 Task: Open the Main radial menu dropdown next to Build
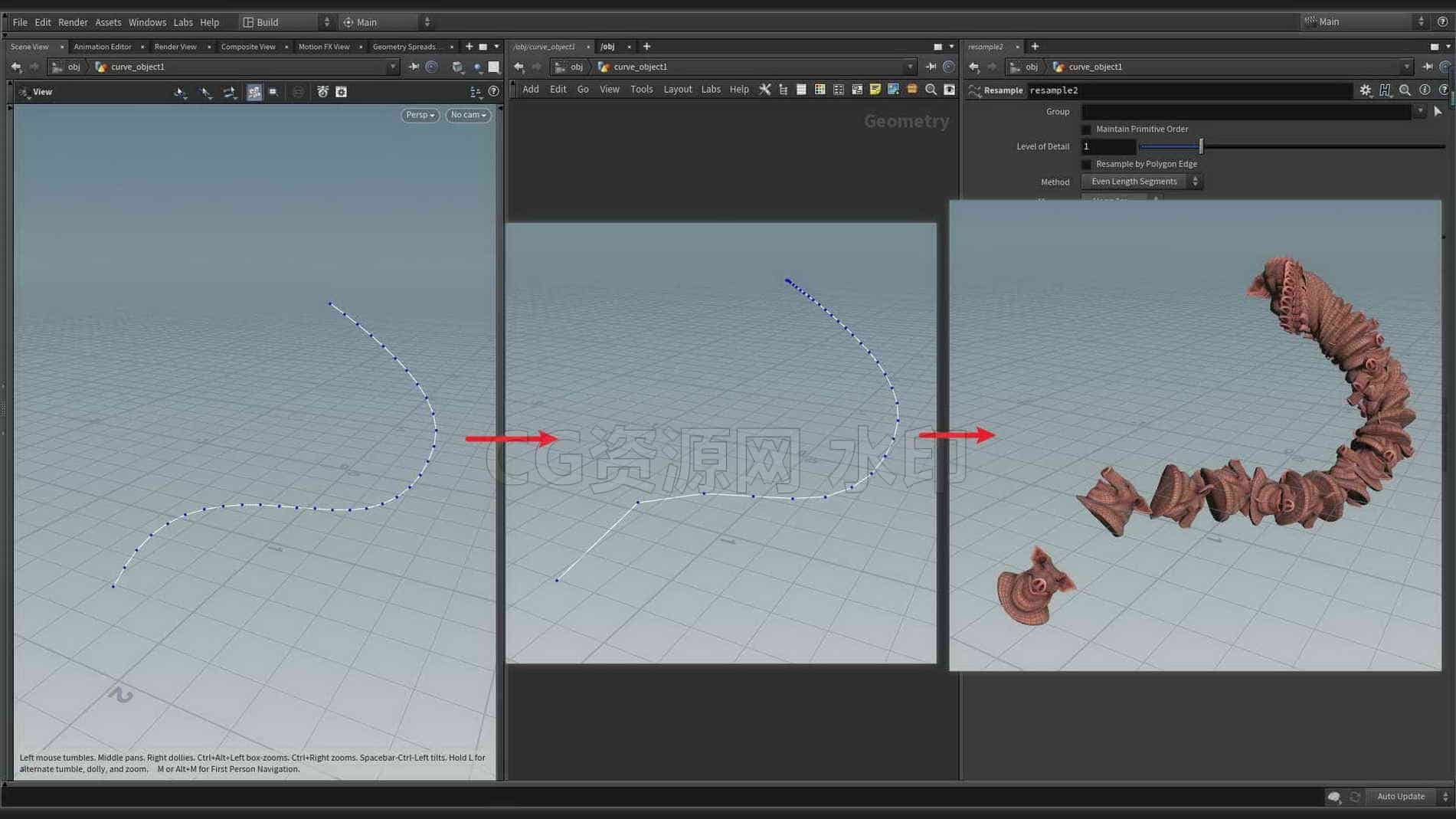click(x=387, y=22)
